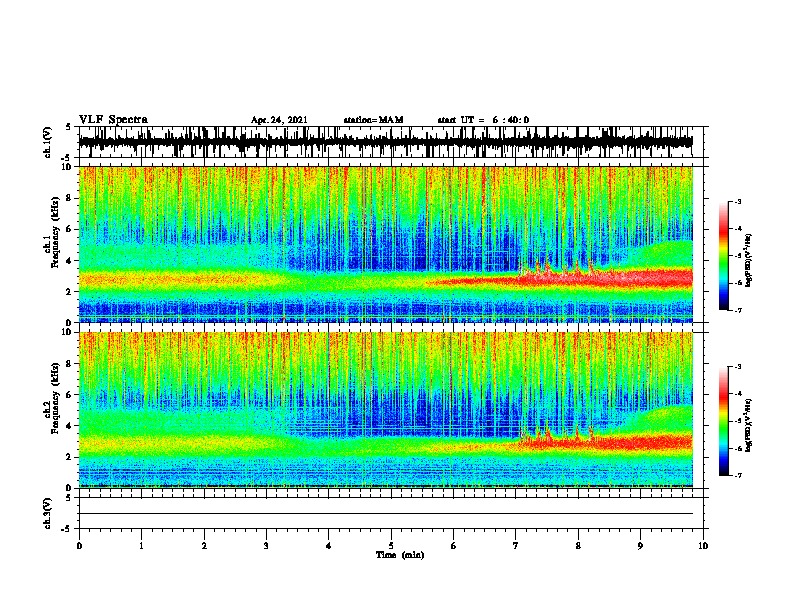The height and width of the screenshot is (612, 792).
Task: Click the "-3" label on ch.1 color scale
Action: click(x=737, y=201)
